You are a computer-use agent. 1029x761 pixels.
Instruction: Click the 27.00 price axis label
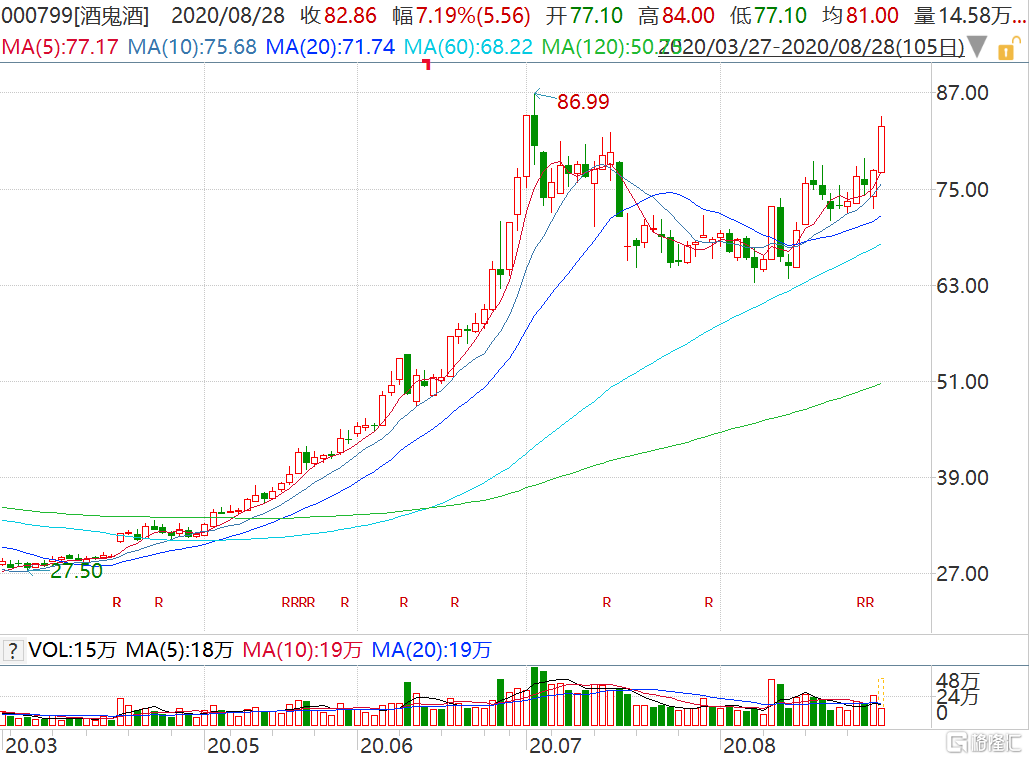coord(962,574)
